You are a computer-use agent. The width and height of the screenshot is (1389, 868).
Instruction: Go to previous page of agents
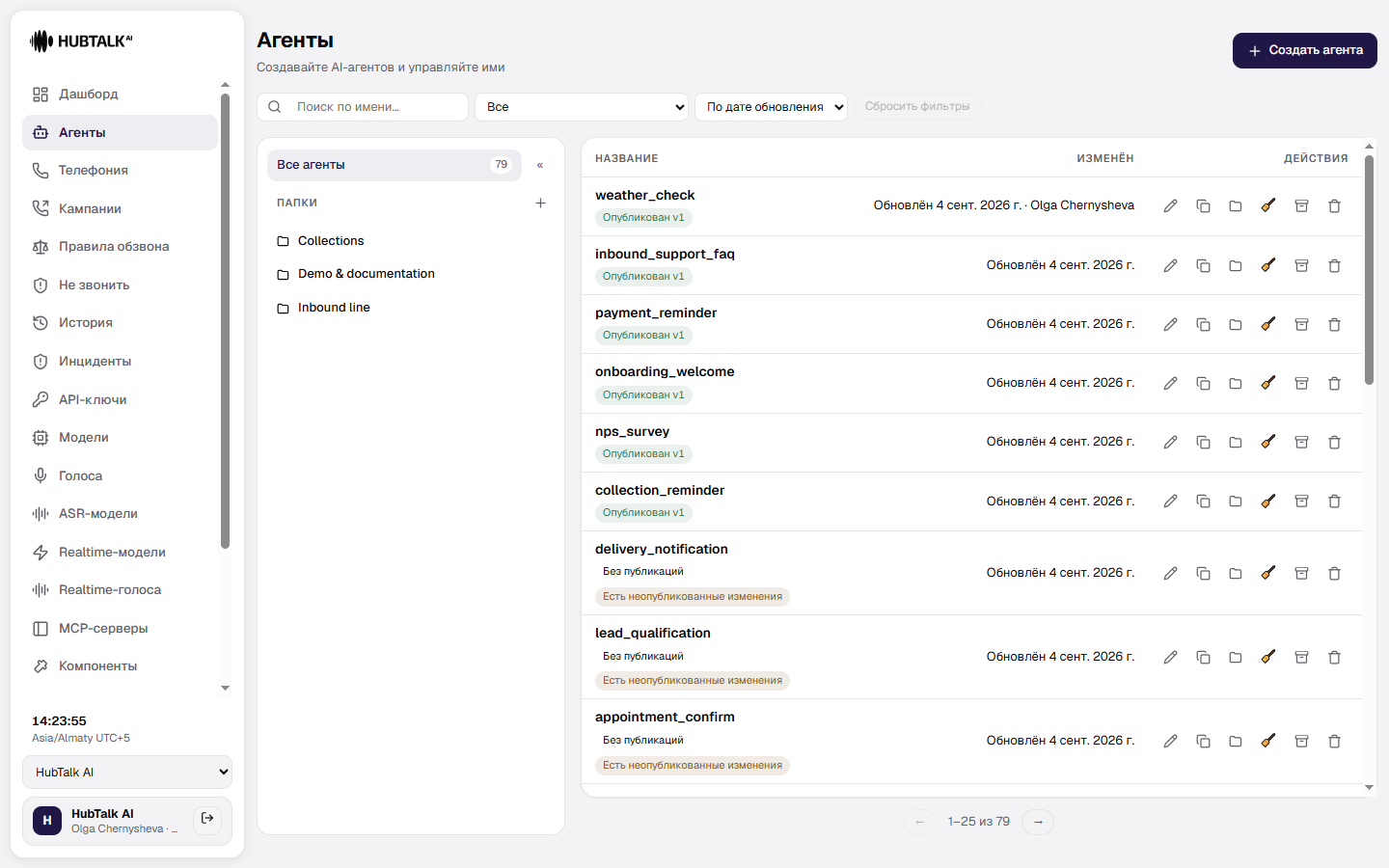(x=920, y=822)
